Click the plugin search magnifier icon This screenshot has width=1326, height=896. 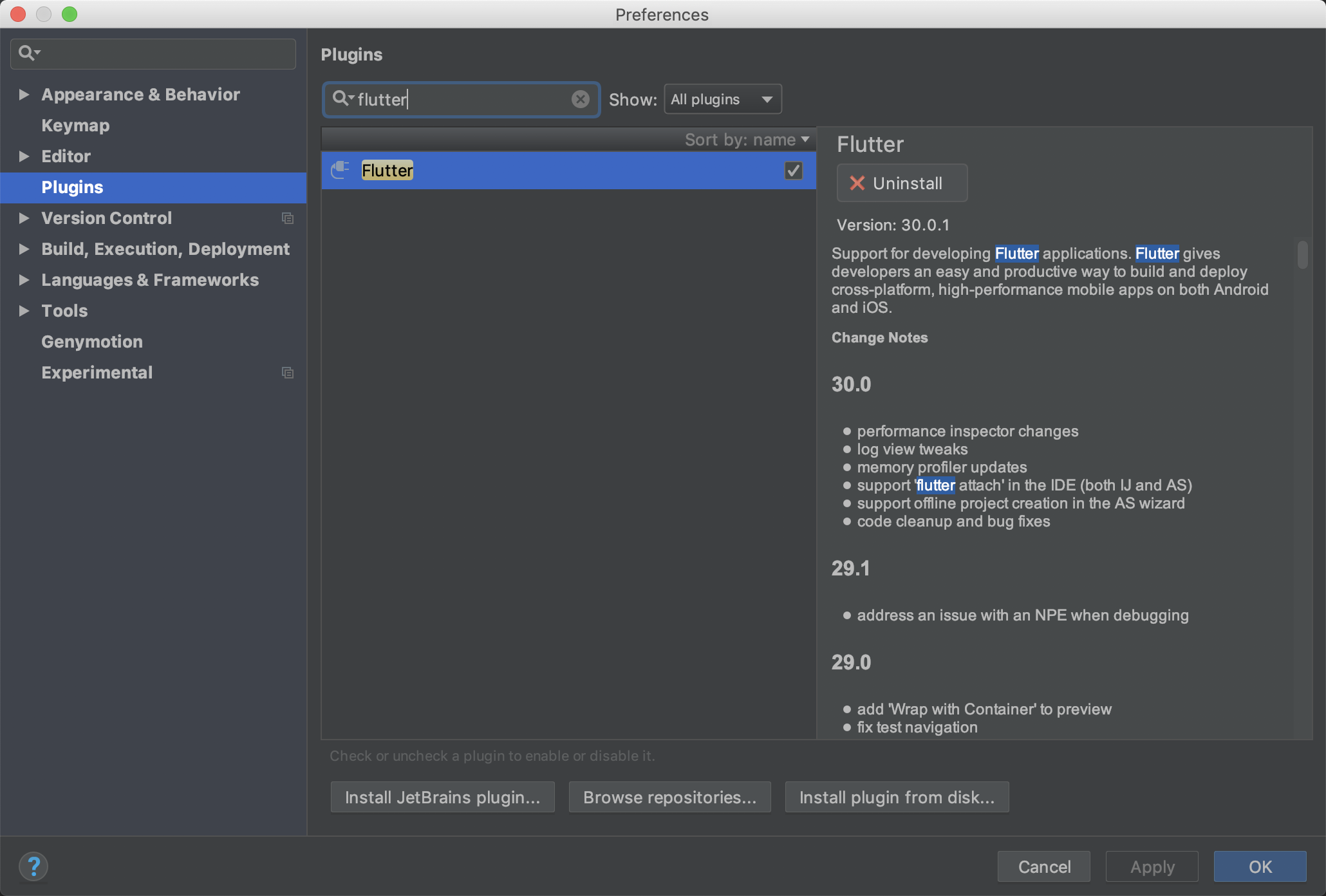[x=342, y=98]
